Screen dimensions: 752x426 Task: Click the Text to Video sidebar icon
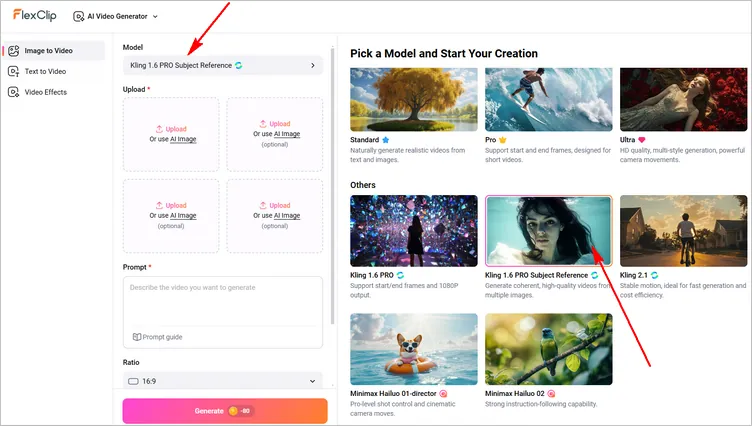pos(13,71)
